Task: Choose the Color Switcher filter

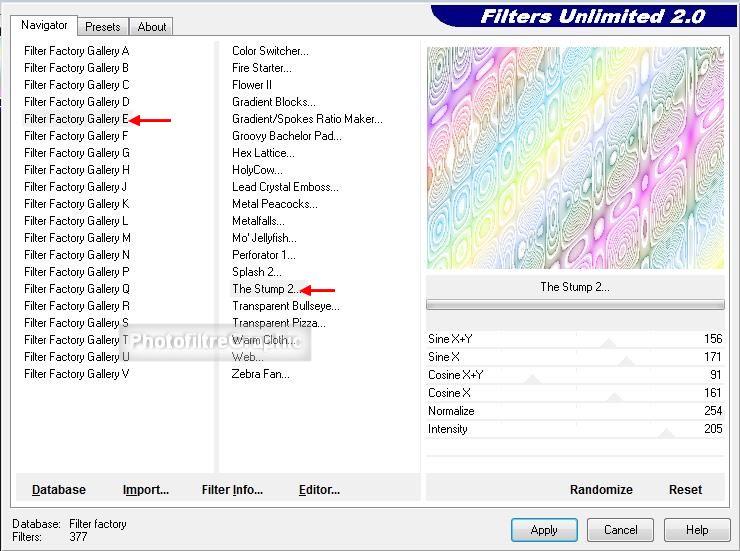Action: tap(270, 51)
